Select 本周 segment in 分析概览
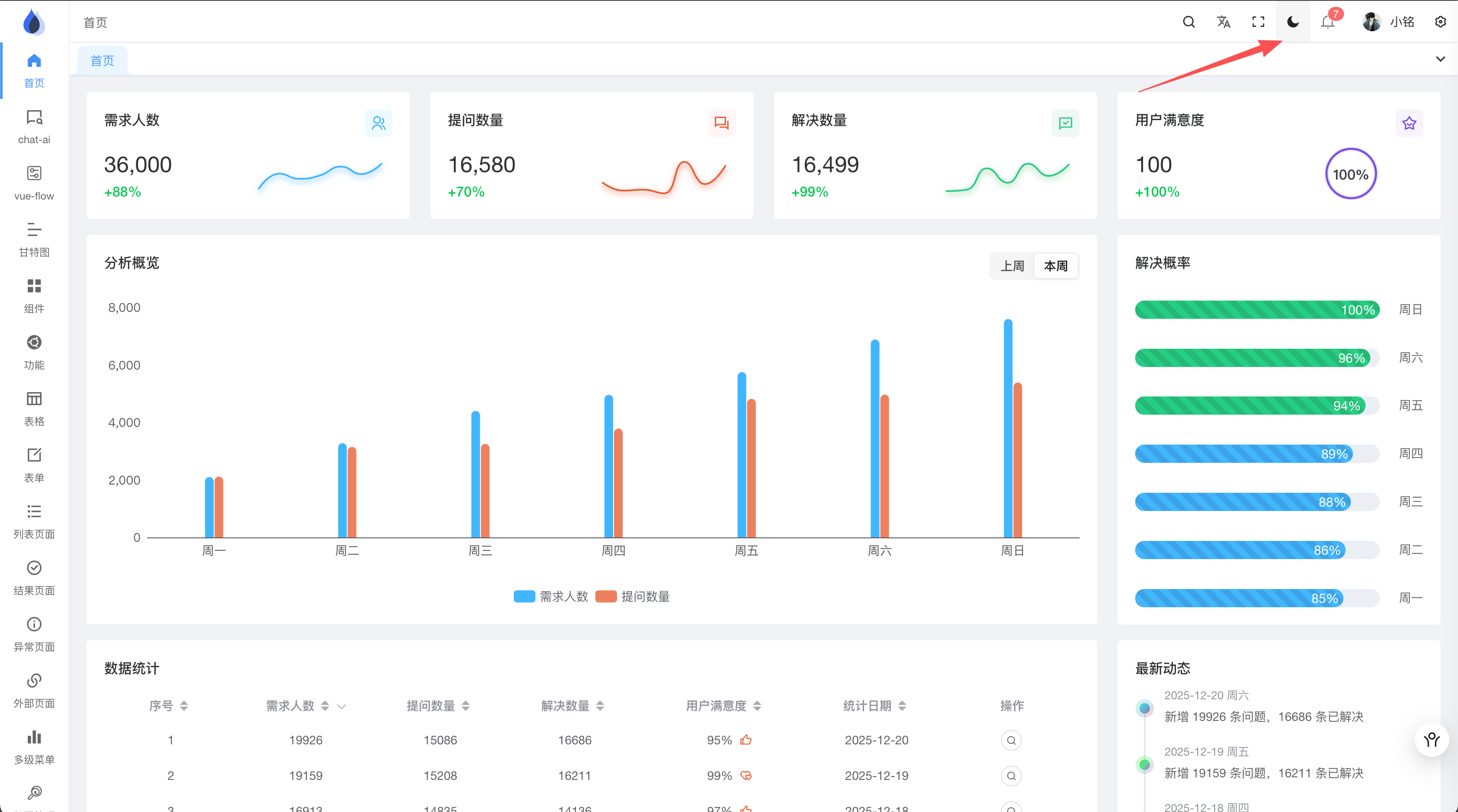This screenshot has height=812, width=1458. pos(1056,266)
